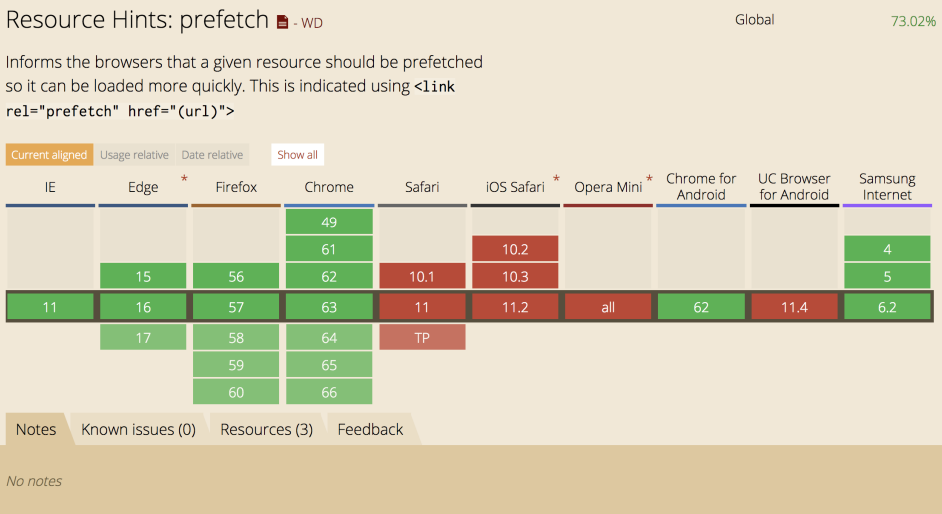The image size is (942, 514).
Task: Select the Current aligned view
Action: click(x=49, y=155)
